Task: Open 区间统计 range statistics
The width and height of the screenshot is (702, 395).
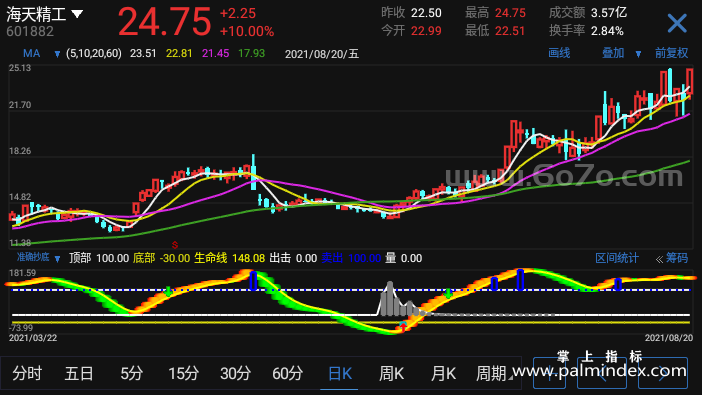Action: 616,258
